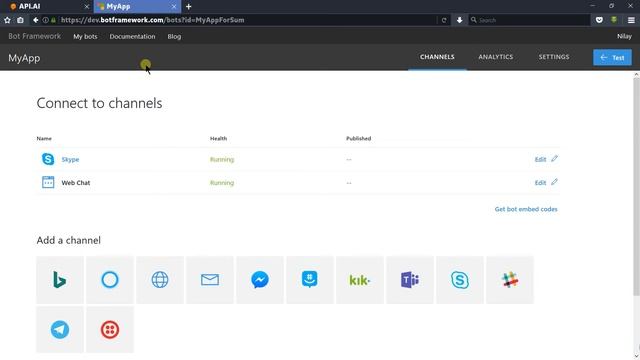
Task: Click the Bot Framework logo text
Action: point(35,36)
